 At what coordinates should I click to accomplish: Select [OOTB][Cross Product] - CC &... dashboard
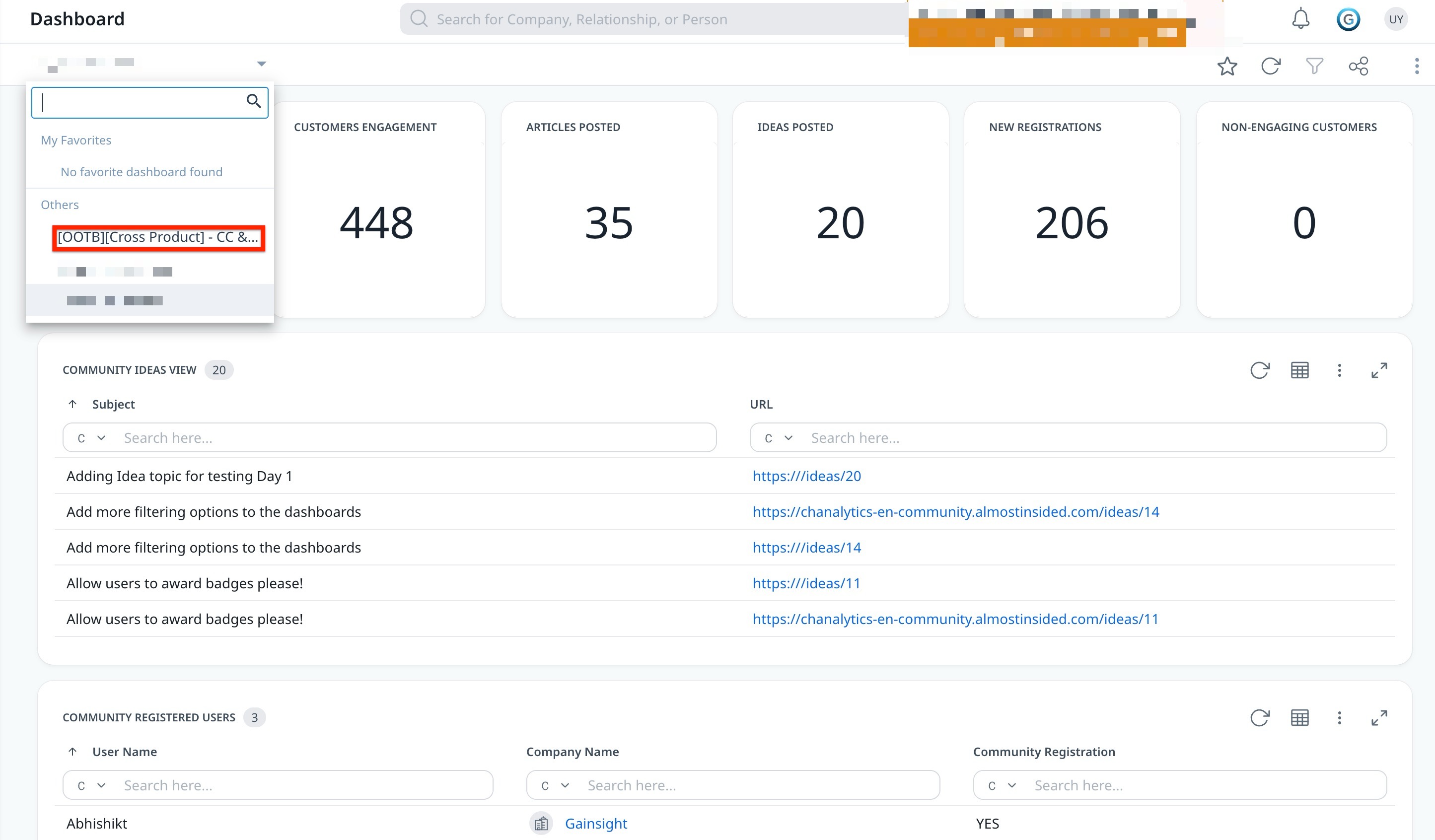point(156,237)
